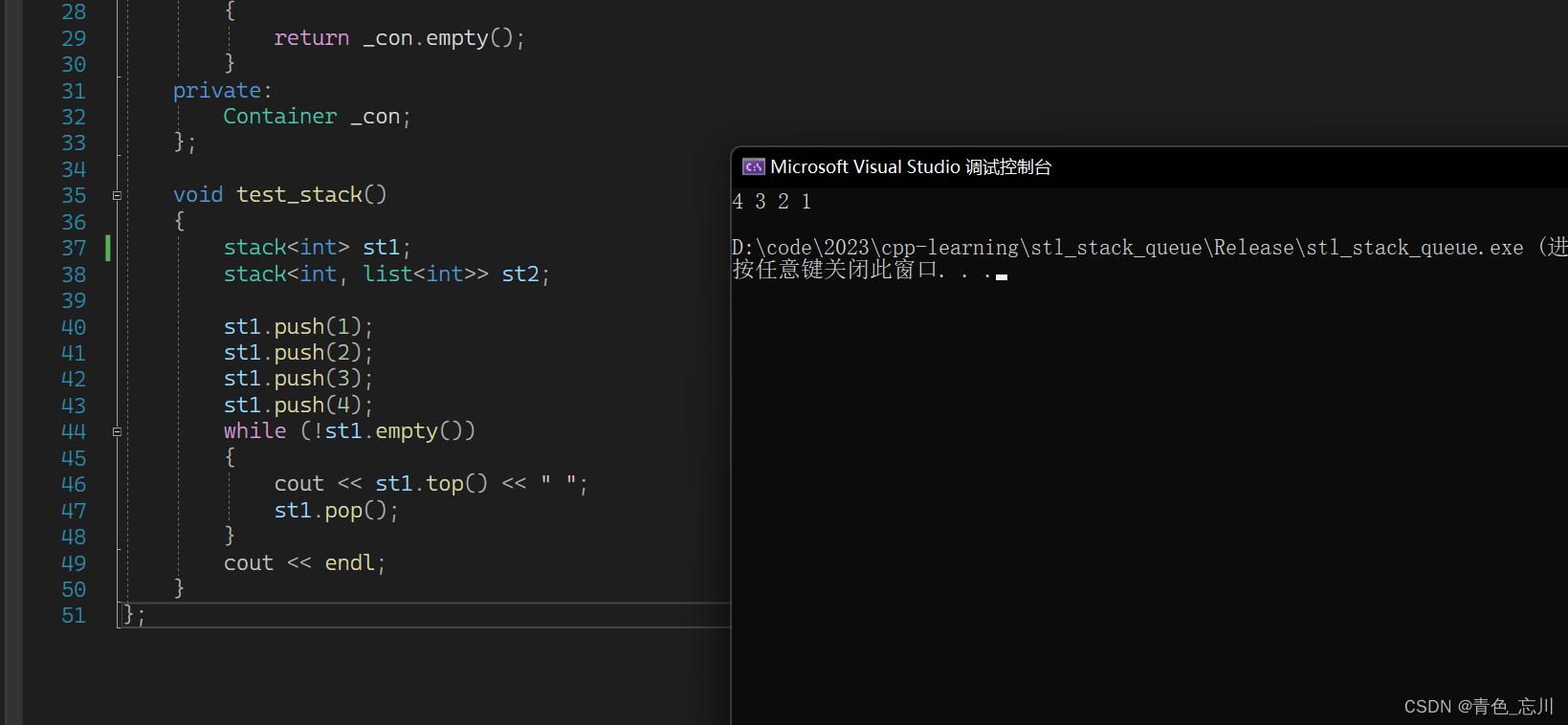
Task: Click the exe path line in console
Action: [1149, 248]
